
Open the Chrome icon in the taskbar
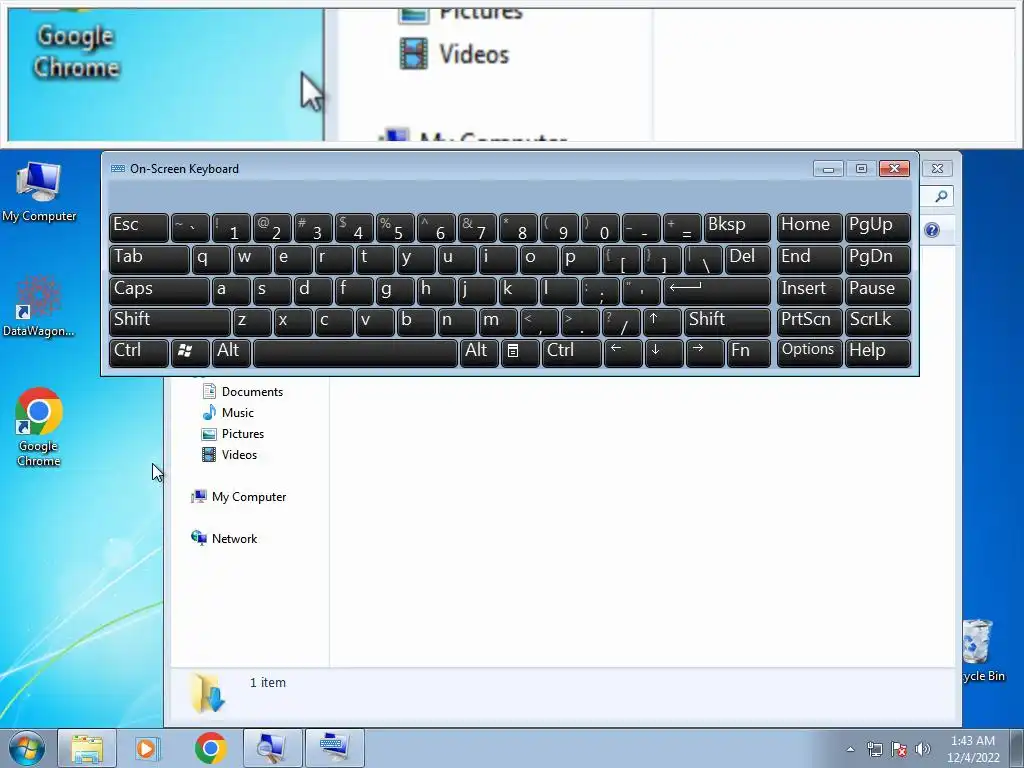pyautogui.click(x=210, y=748)
